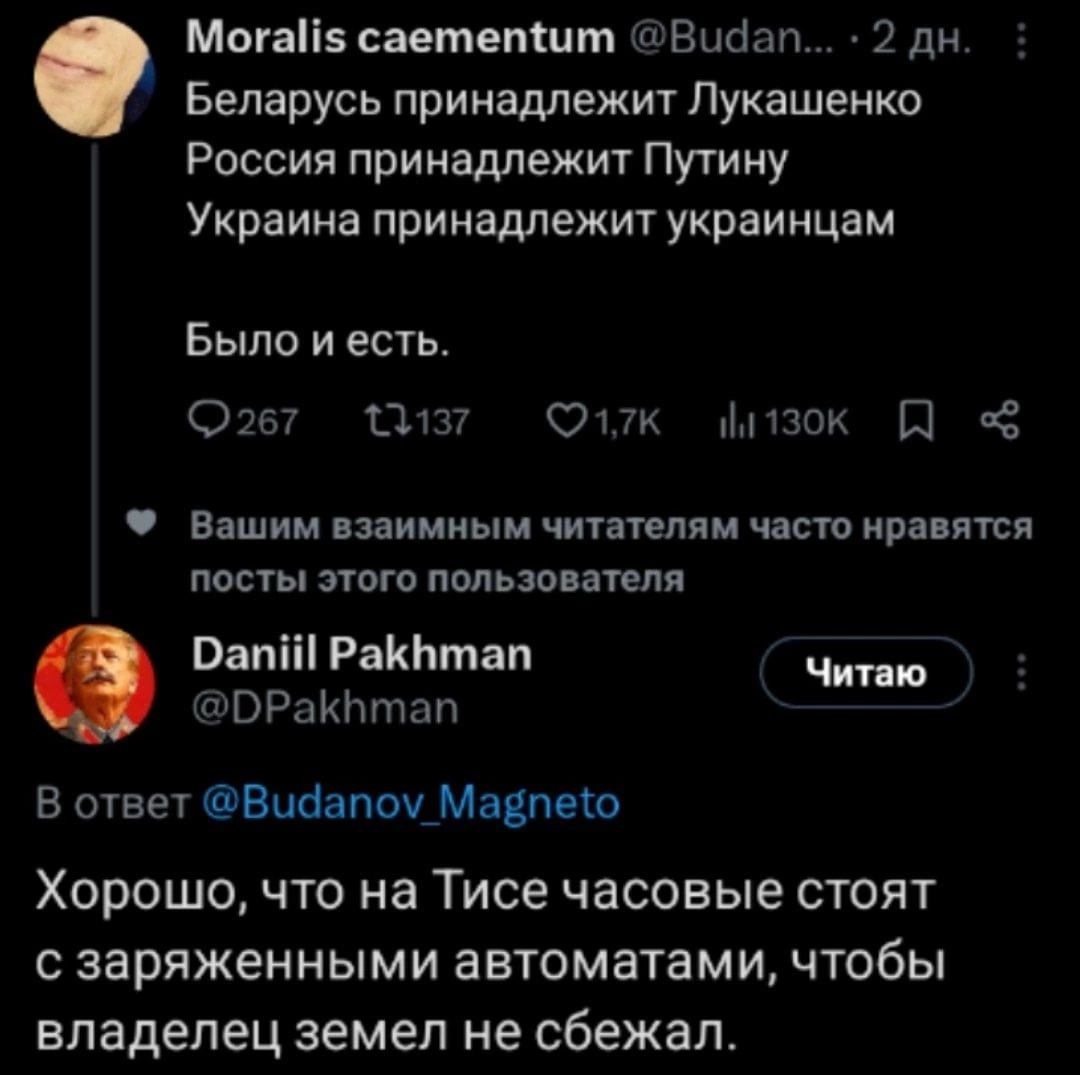The width and height of the screenshot is (1080, 1075).
Task: Toggle the Читаю following button
Action: click(x=867, y=674)
